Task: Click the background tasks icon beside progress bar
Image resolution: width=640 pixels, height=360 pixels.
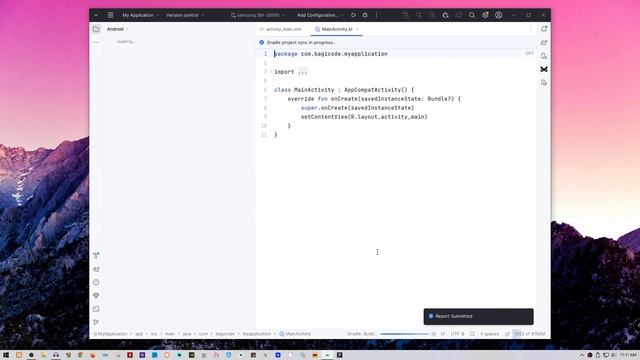Action: pos(433,334)
